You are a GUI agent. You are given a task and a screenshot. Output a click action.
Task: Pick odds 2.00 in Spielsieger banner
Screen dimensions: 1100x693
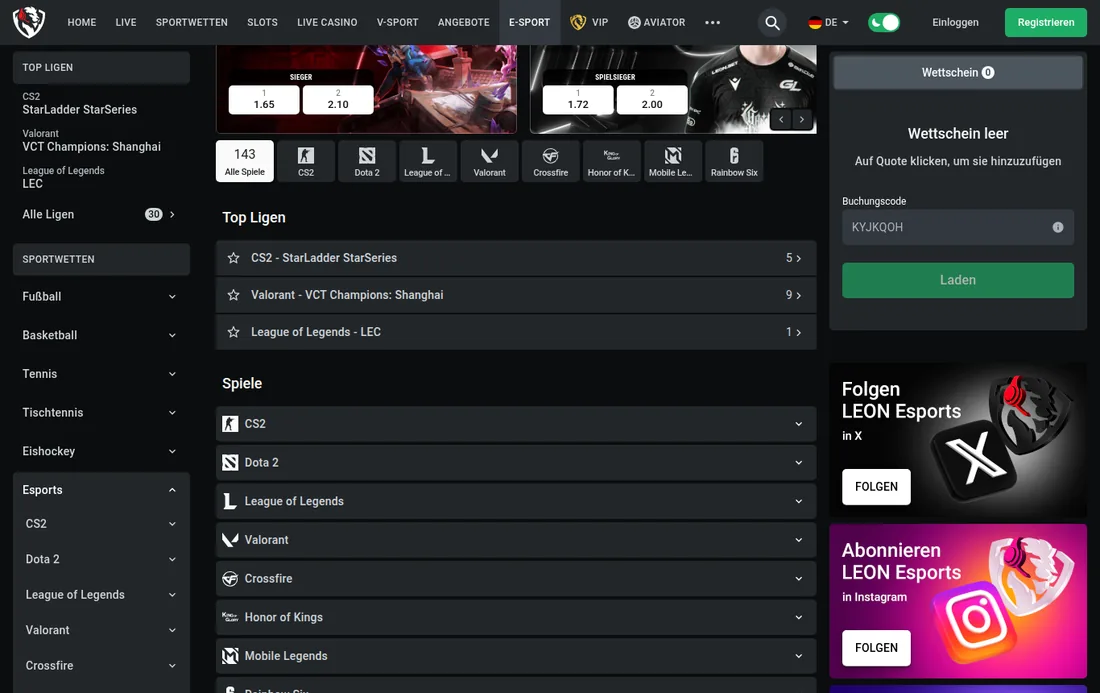(652, 100)
